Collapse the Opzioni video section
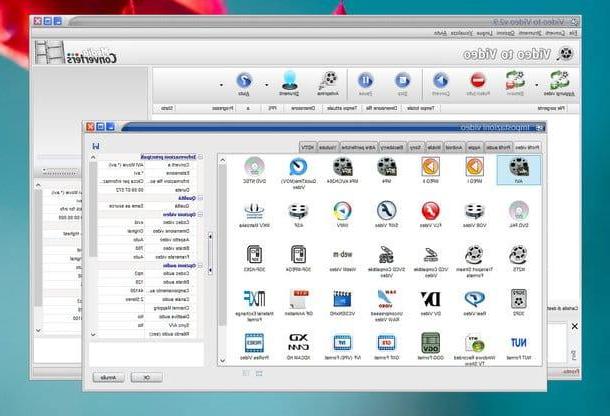Viewport: 610px width, 416px height. point(200,214)
